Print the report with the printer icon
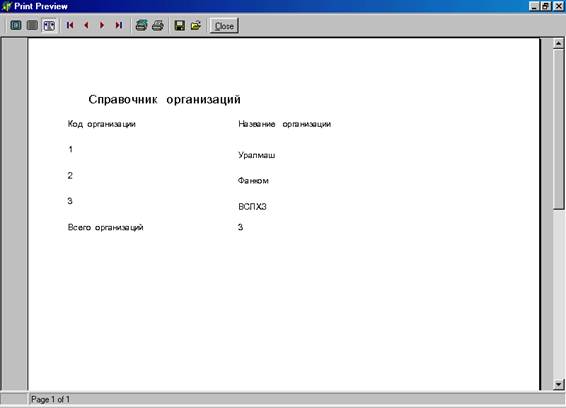Image resolution: width=566 pixels, height=408 pixels. tap(158, 25)
